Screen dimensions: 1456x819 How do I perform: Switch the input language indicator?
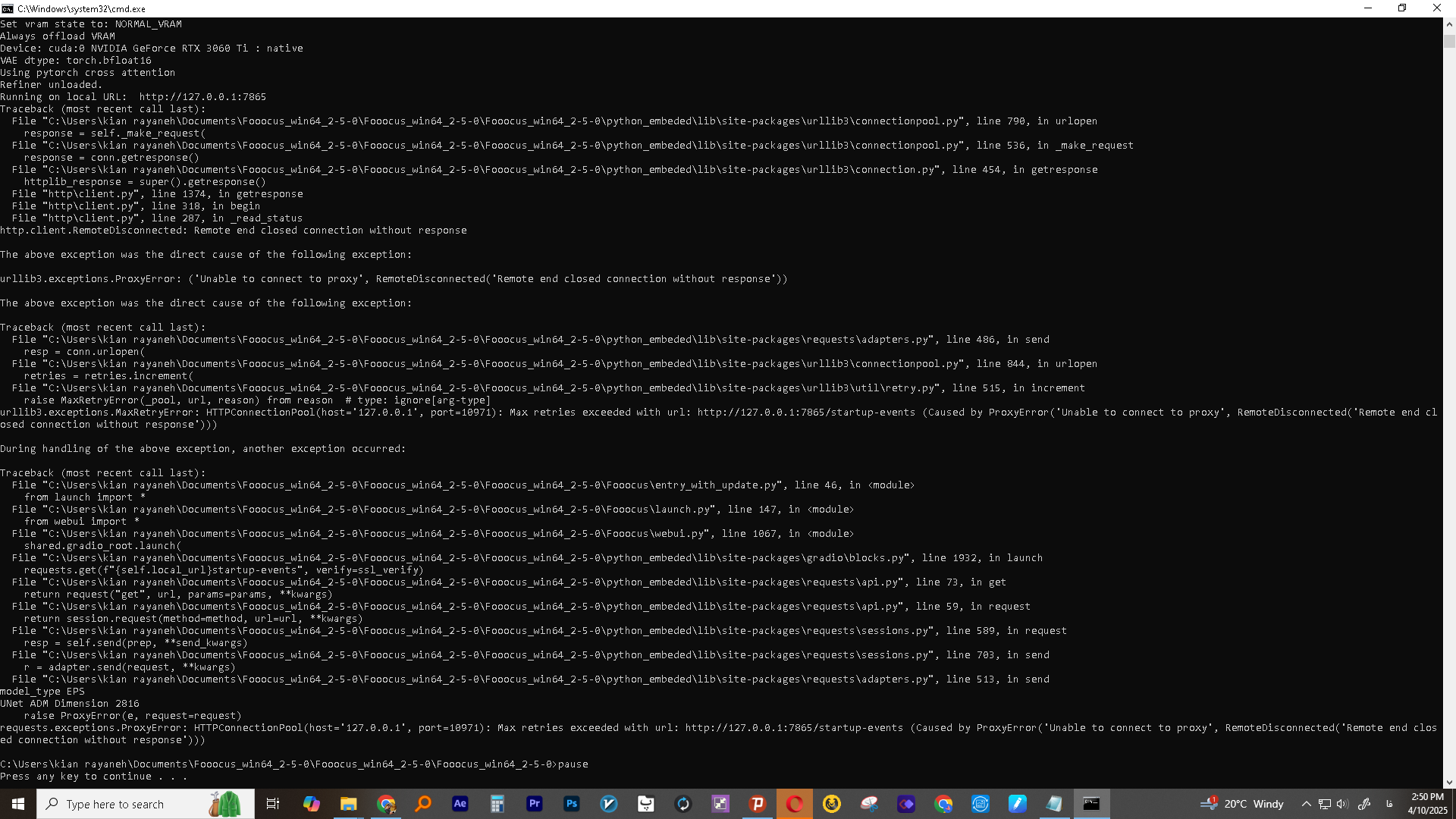click(1389, 804)
